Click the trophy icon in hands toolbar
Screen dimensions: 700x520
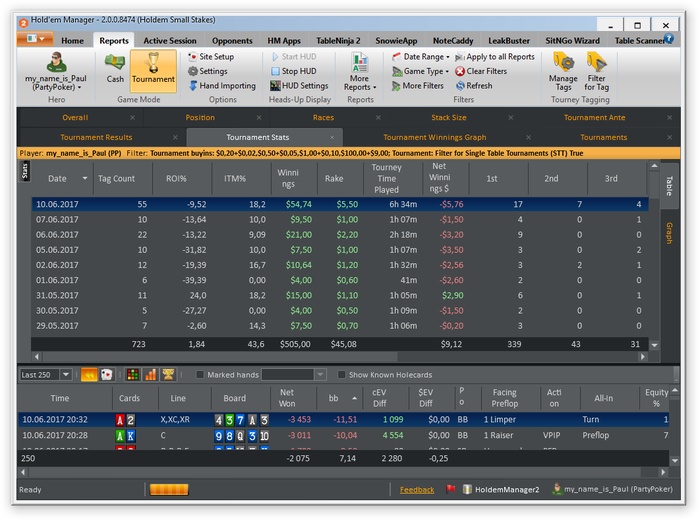(168, 374)
